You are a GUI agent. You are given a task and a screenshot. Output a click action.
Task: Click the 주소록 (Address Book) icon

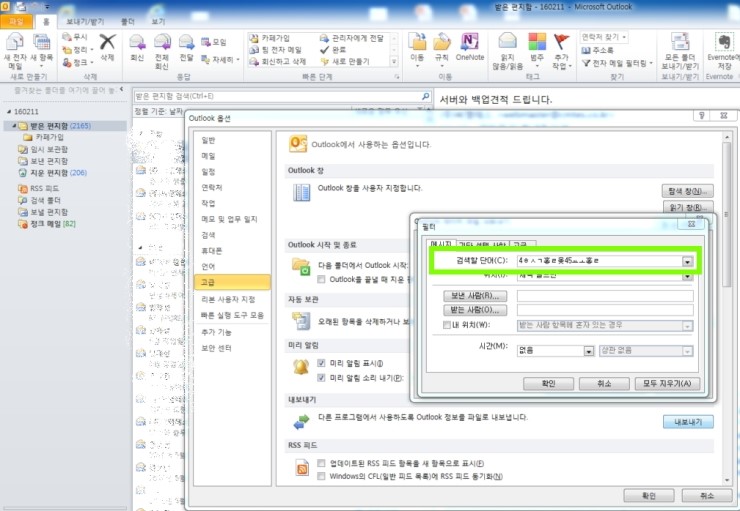(x=586, y=50)
